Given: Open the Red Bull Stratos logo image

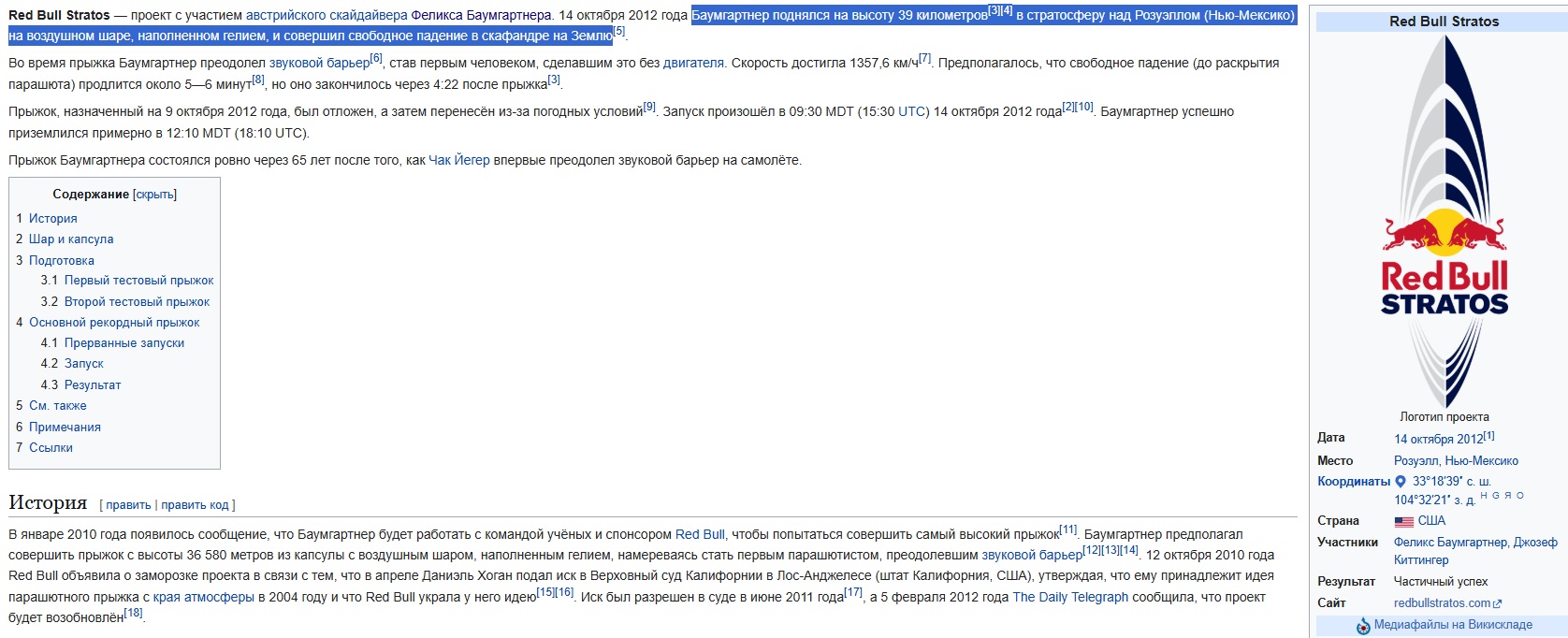Looking at the screenshot, I should click(1445, 221).
